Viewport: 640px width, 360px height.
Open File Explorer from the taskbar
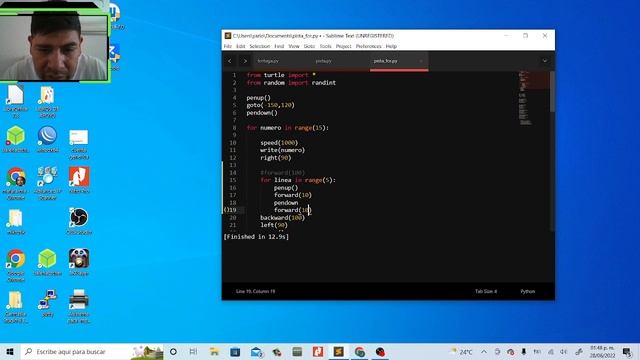[214, 352]
